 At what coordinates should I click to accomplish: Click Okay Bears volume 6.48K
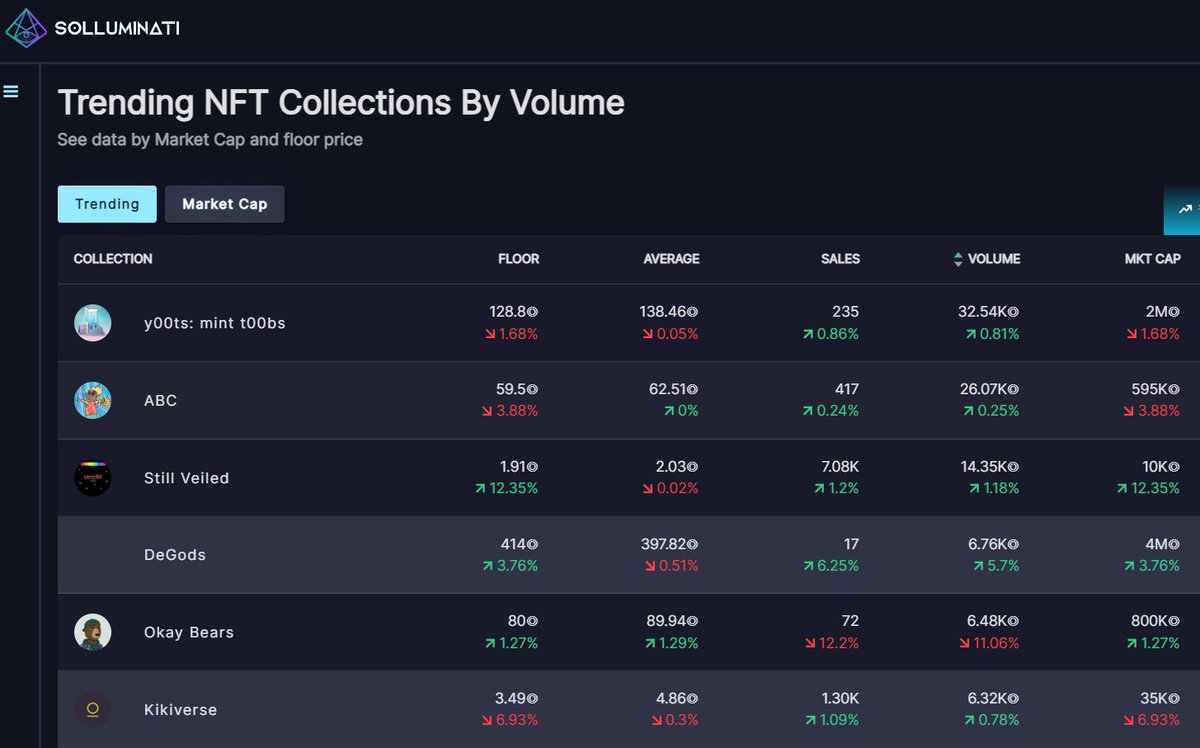click(x=993, y=621)
